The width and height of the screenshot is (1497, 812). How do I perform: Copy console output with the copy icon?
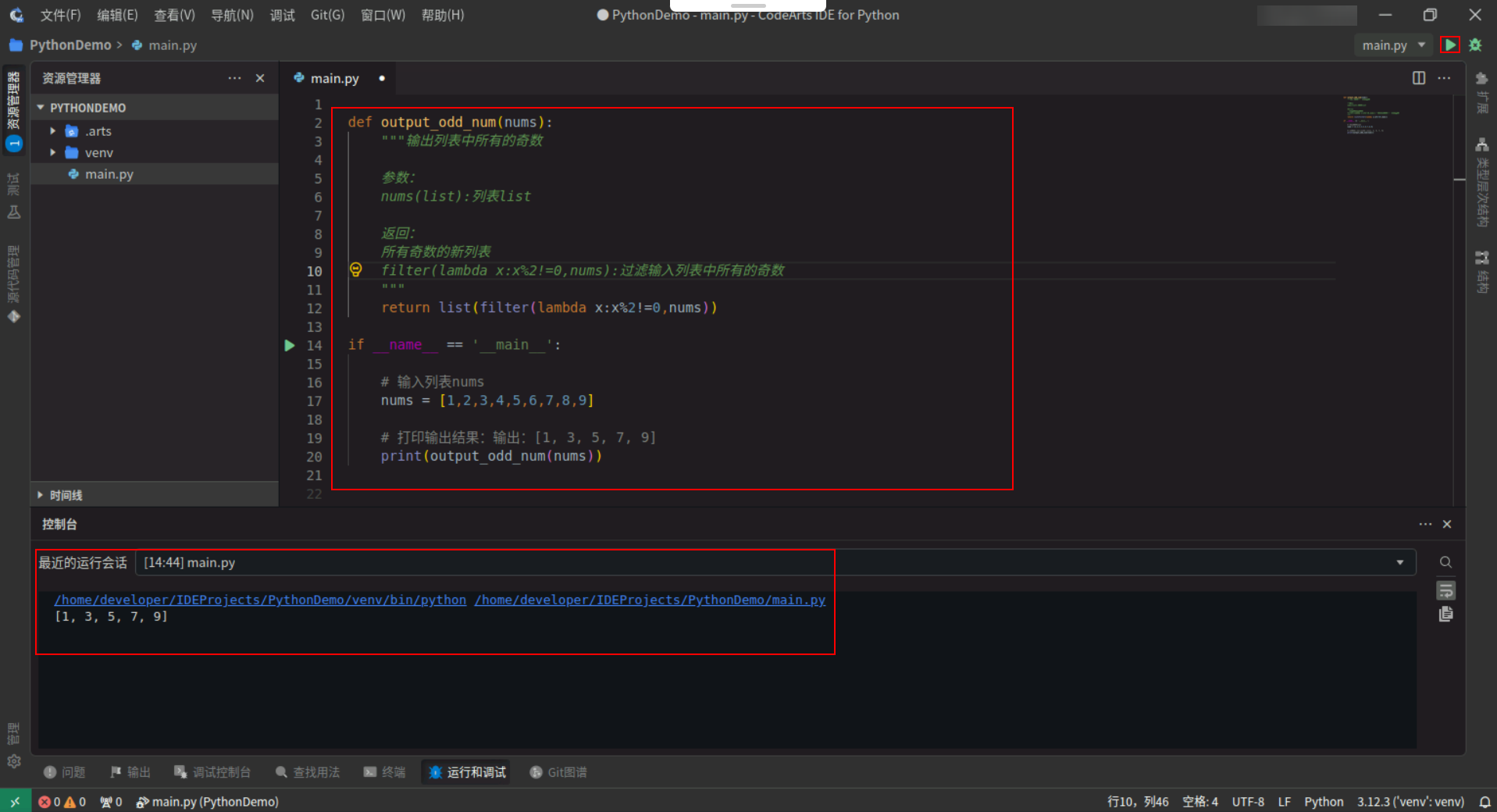(x=1445, y=614)
